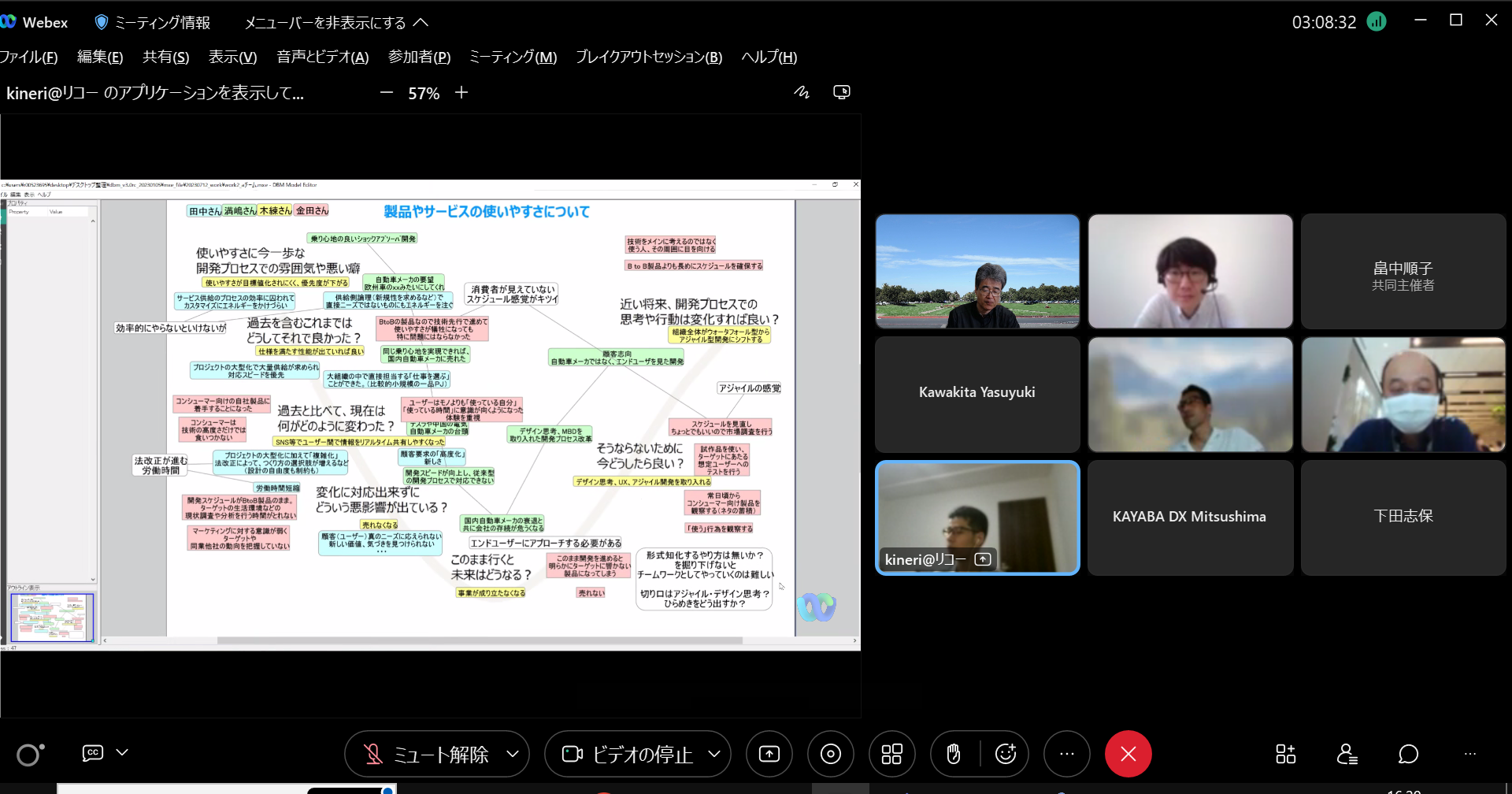Viewport: 1512px width, 794px height.
Task: Click ミーティング情報 in the title bar
Action: [x=153, y=22]
